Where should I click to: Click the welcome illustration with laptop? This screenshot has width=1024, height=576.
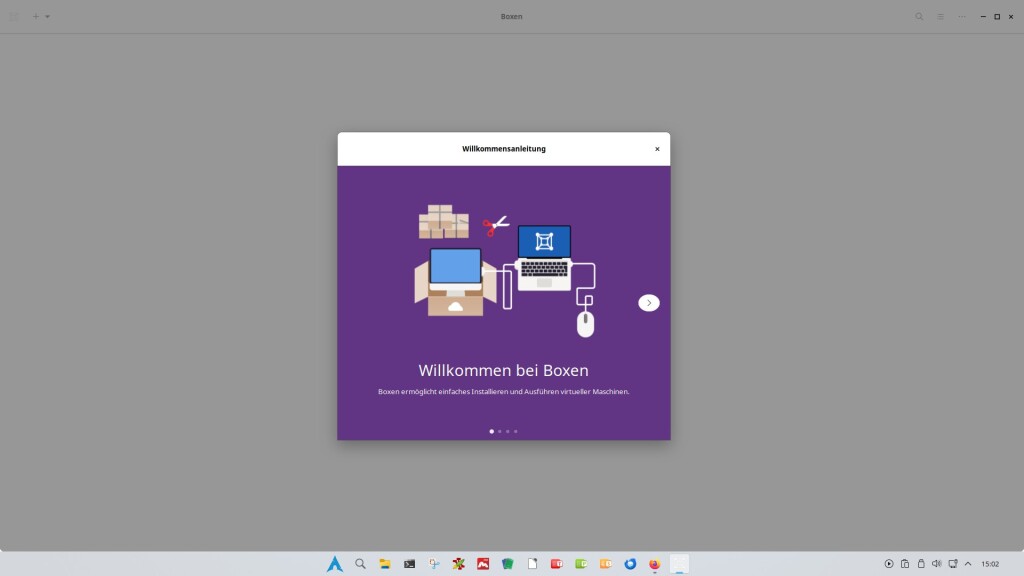coord(505,271)
